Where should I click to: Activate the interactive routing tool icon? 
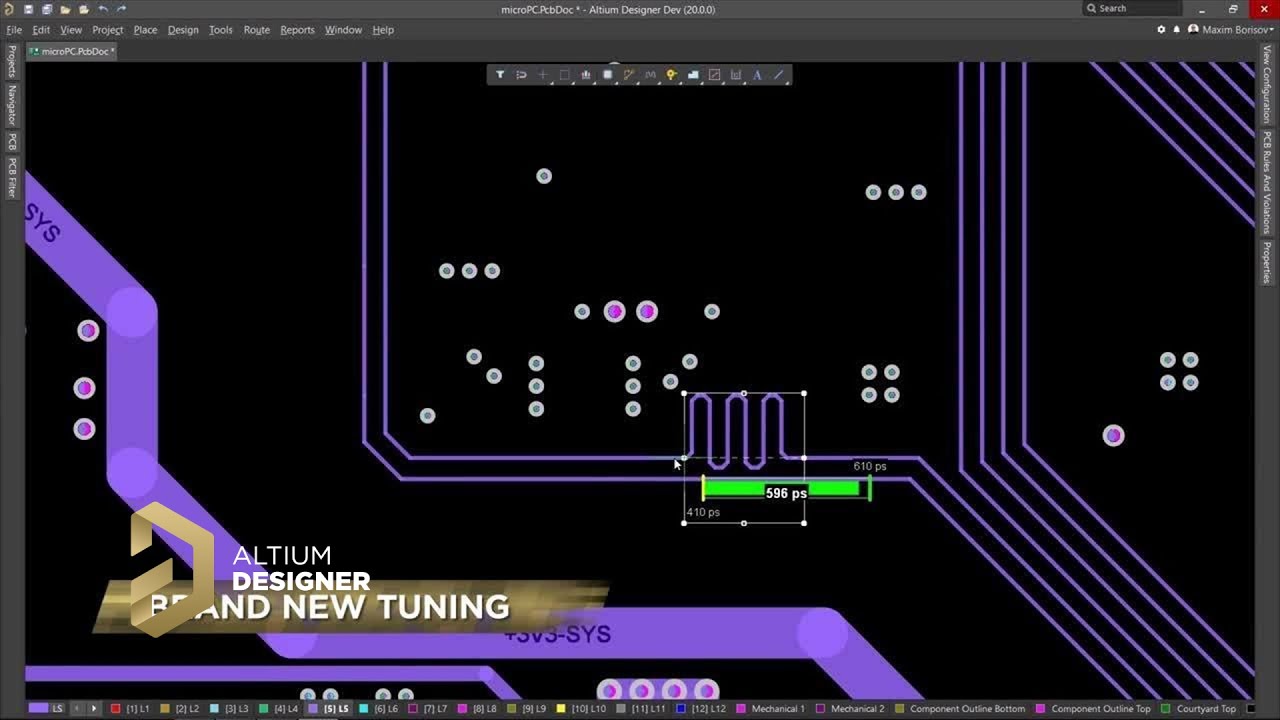click(629, 75)
